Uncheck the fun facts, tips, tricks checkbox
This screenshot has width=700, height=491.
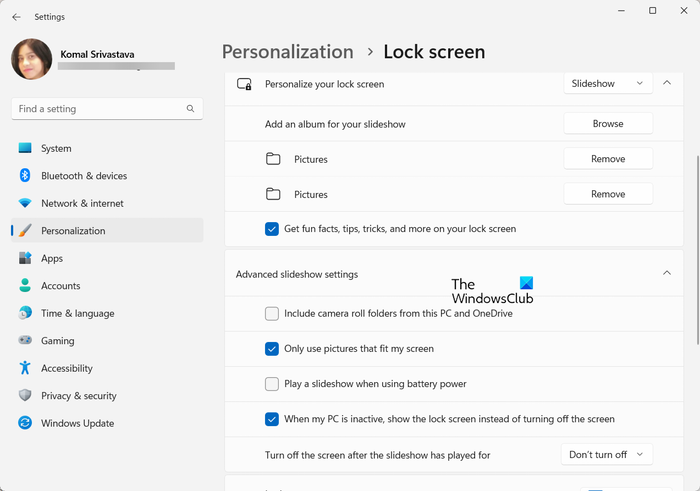tap(272, 229)
